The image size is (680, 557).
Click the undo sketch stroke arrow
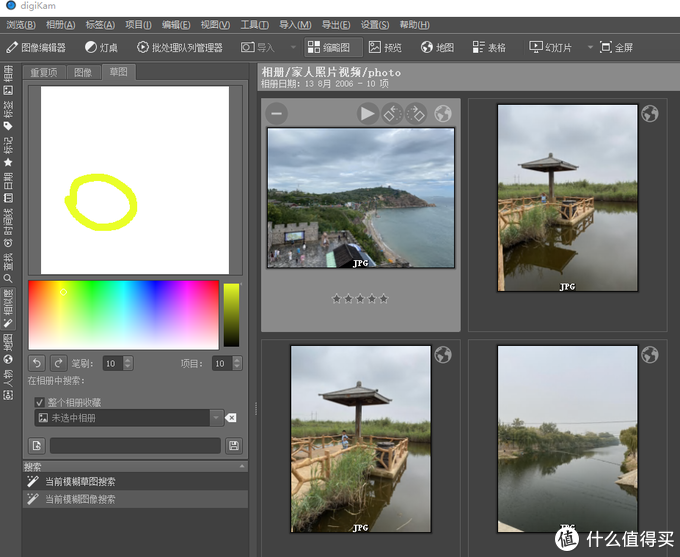(37, 363)
